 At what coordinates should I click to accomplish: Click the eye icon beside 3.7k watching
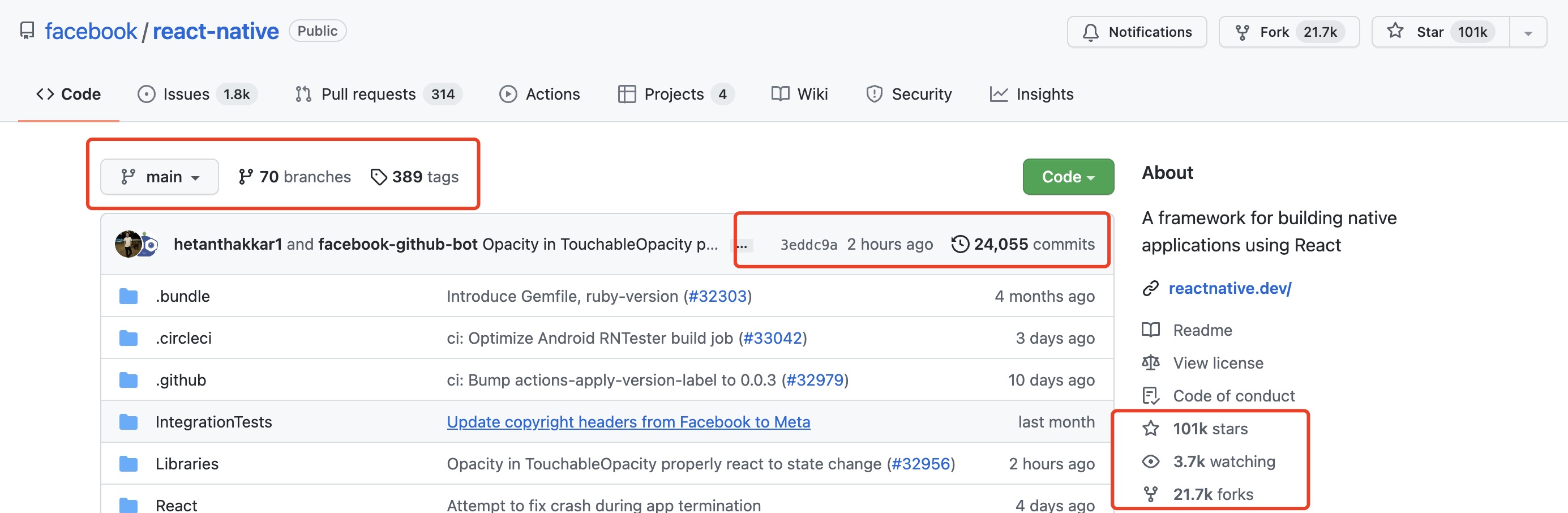click(x=1150, y=461)
